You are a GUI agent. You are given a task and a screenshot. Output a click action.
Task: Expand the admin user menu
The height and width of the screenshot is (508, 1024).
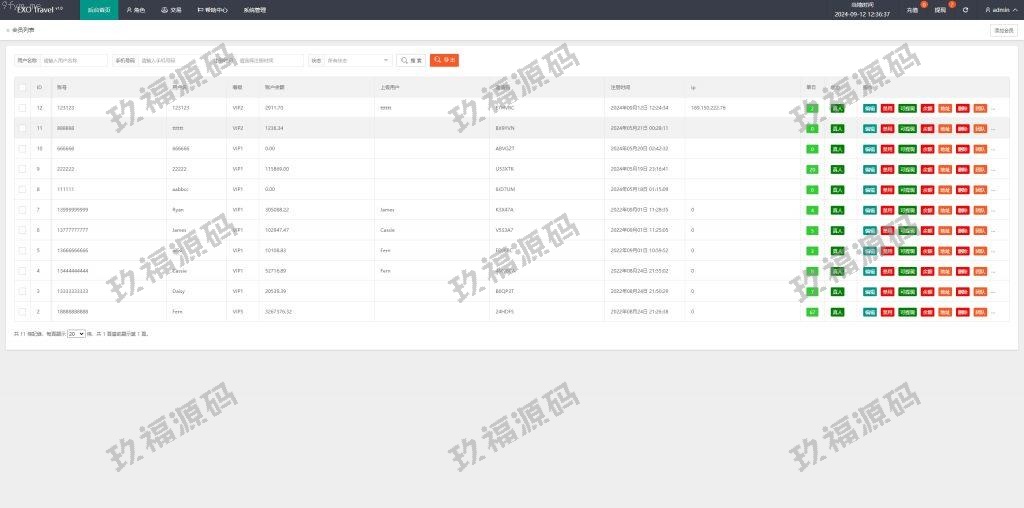[x=1000, y=10]
